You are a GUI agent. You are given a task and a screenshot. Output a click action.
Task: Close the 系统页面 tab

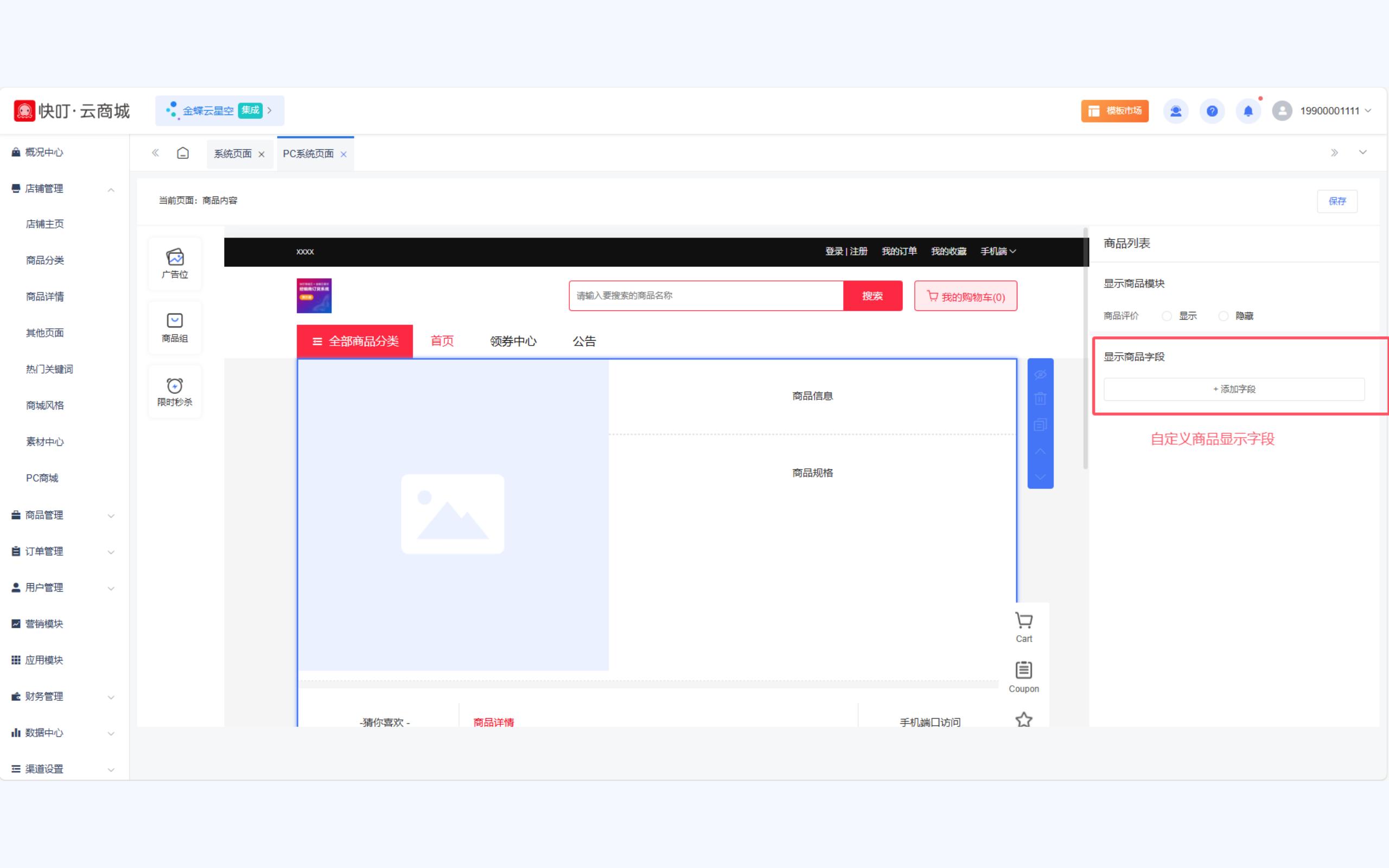click(261, 155)
